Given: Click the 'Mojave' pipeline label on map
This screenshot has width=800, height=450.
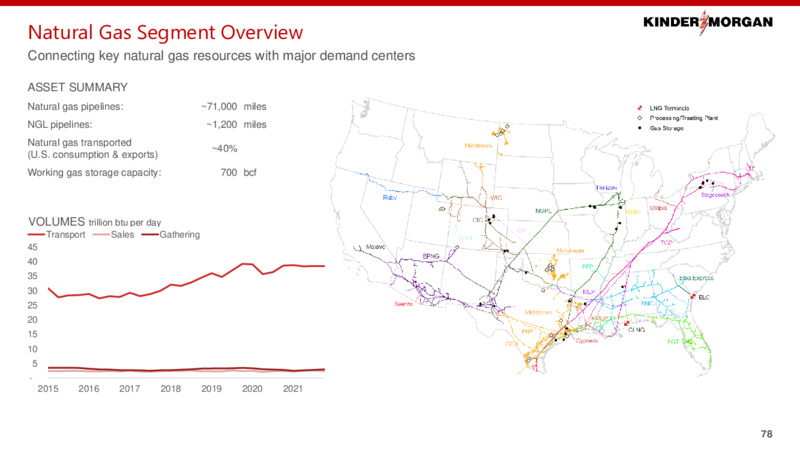Looking at the screenshot, I should (x=376, y=247).
